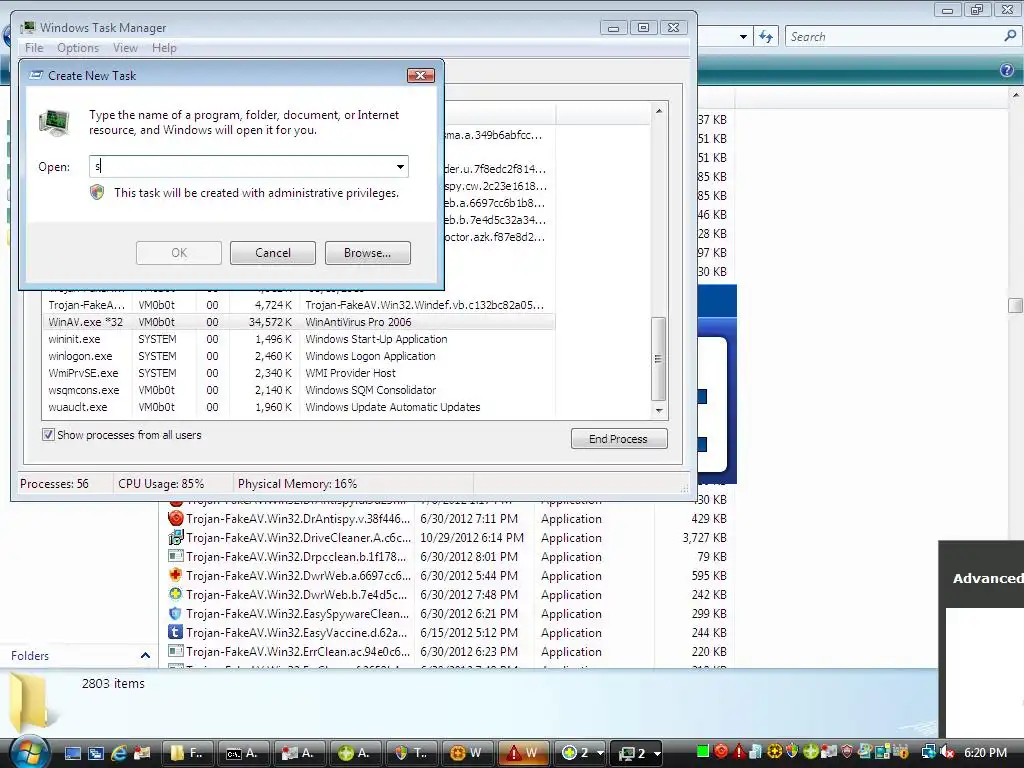This screenshot has width=1024, height=768.
Task: Click icon of Drpcclean.b file
Action: click(x=175, y=556)
